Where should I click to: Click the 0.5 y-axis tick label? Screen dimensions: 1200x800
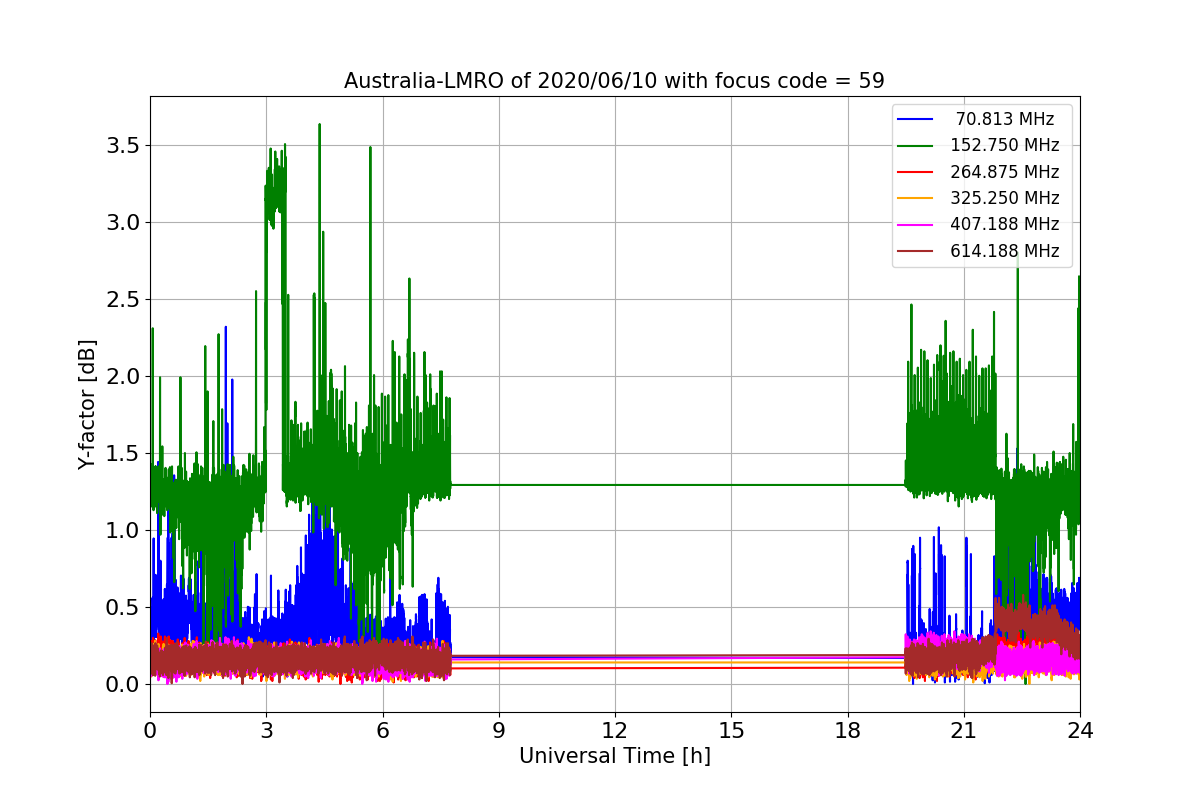click(123, 608)
